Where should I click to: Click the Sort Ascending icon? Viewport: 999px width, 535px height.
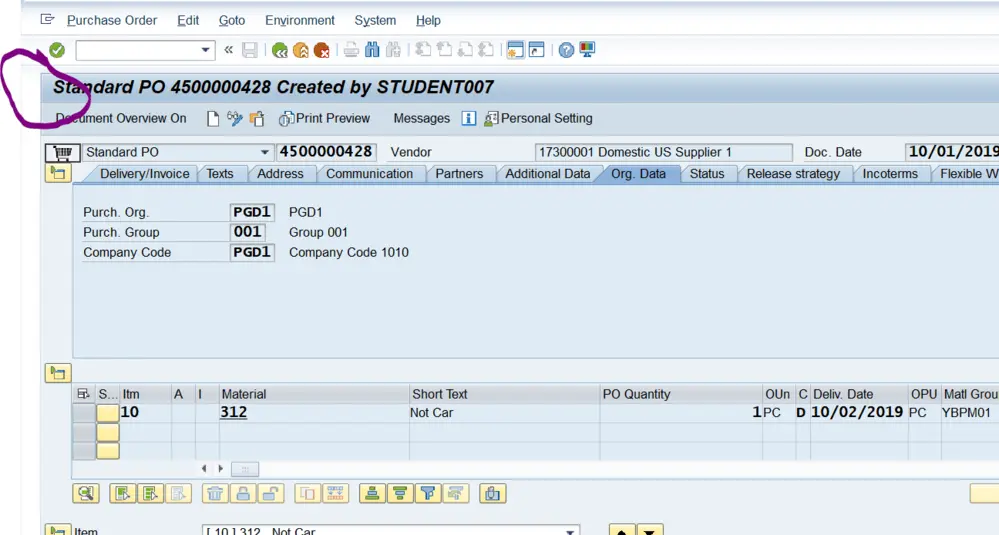coord(373,494)
